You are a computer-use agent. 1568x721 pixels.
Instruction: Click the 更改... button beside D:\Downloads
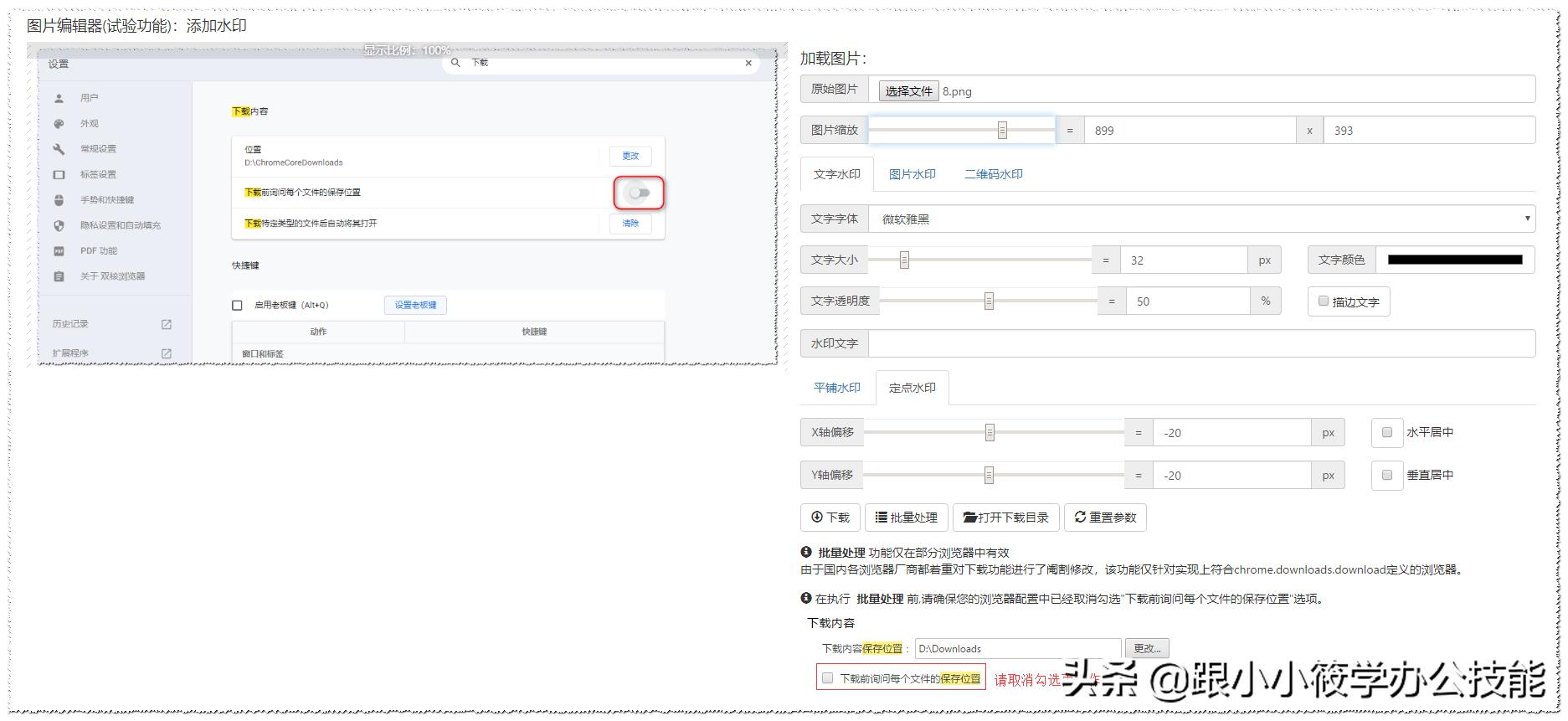1147,649
